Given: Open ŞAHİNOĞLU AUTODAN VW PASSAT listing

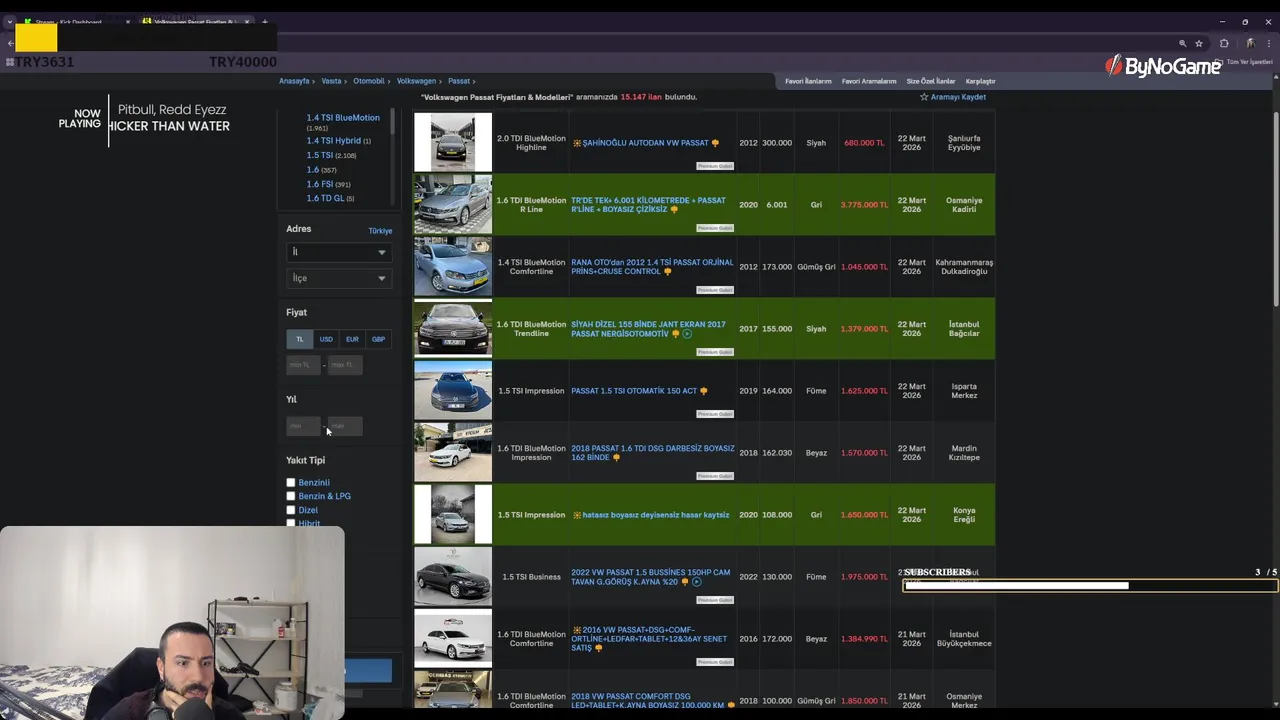Looking at the screenshot, I should tap(645, 143).
